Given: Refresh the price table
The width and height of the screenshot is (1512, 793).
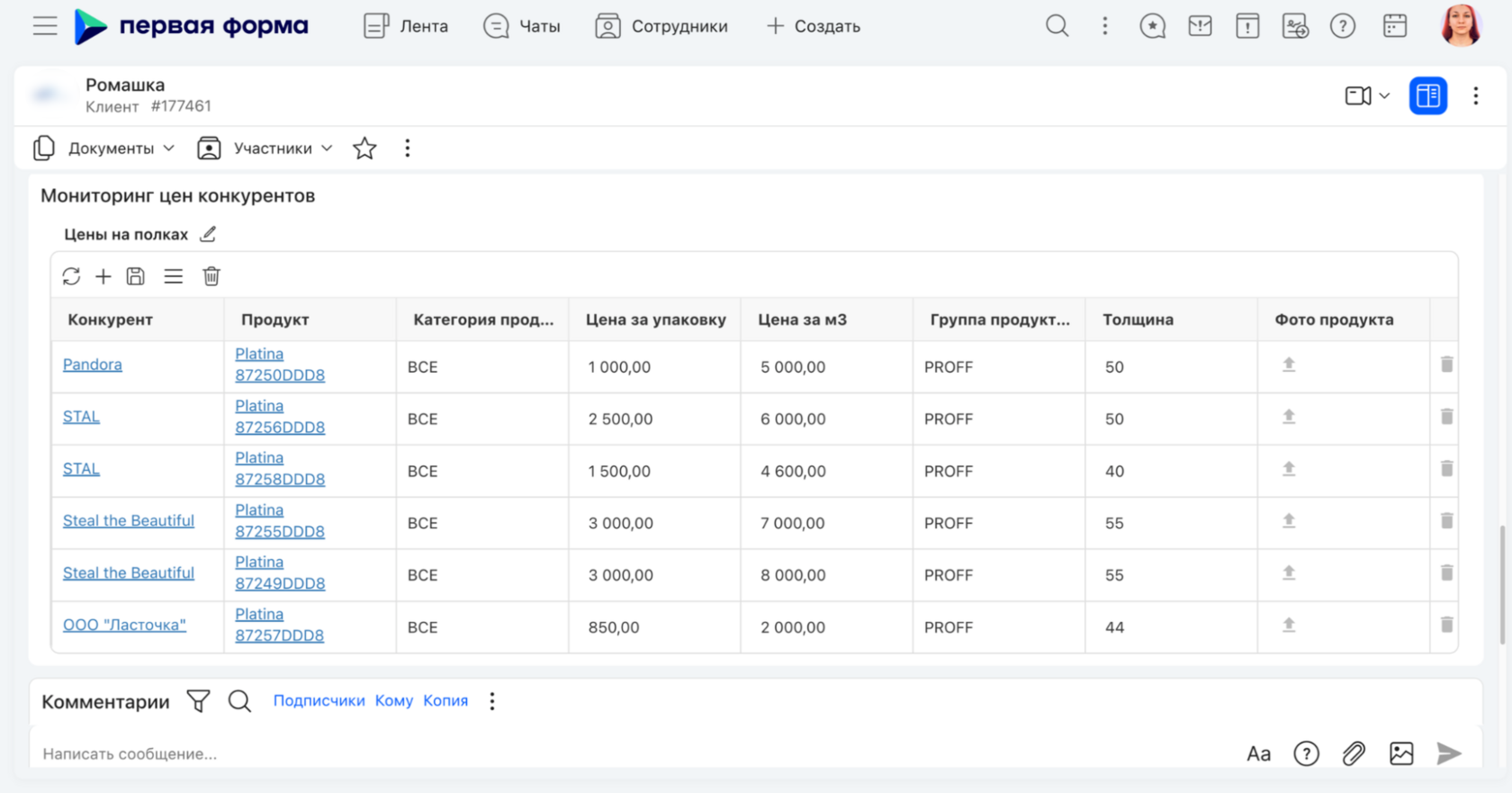Looking at the screenshot, I should [x=71, y=276].
